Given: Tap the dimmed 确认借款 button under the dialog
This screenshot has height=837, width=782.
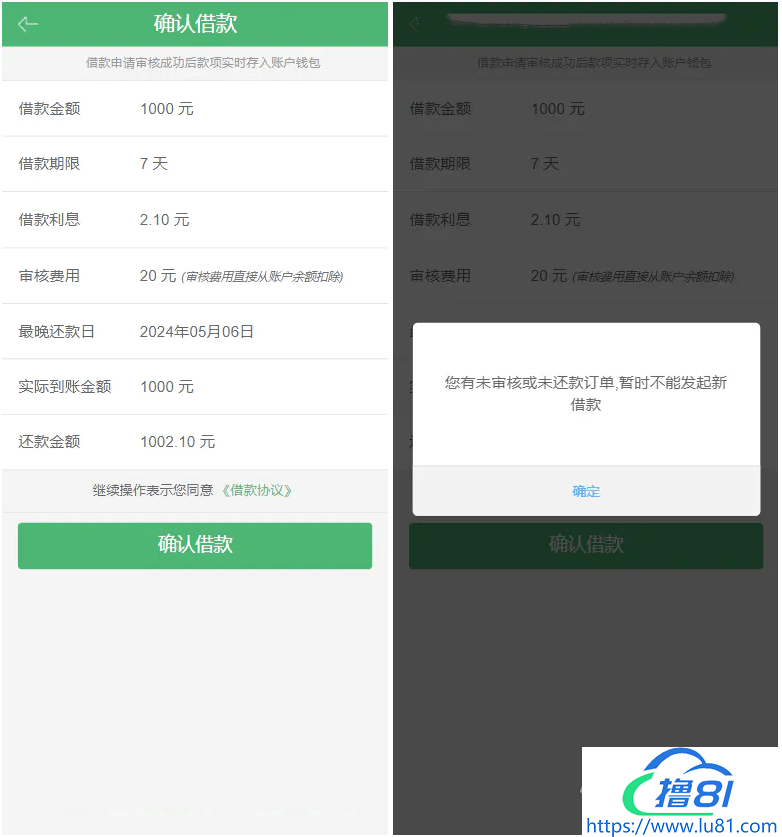Looking at the screenshot, I should (x=586, y=546).
